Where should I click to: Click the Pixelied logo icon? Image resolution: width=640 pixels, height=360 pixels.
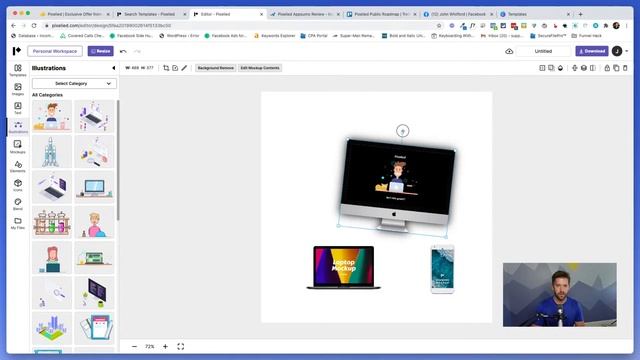click(16, 51)
